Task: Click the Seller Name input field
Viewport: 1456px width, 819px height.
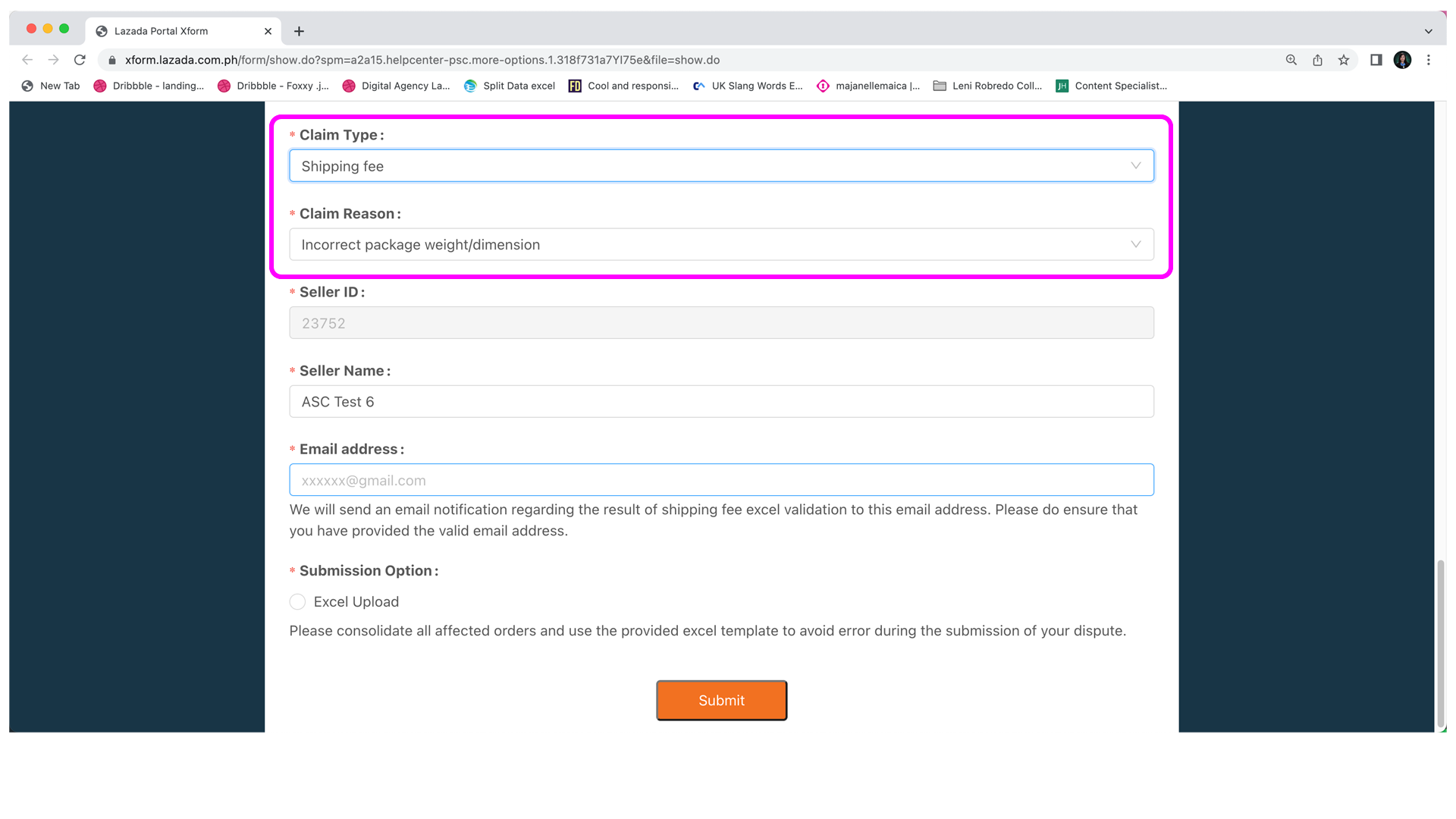Action: pos(722,401)
